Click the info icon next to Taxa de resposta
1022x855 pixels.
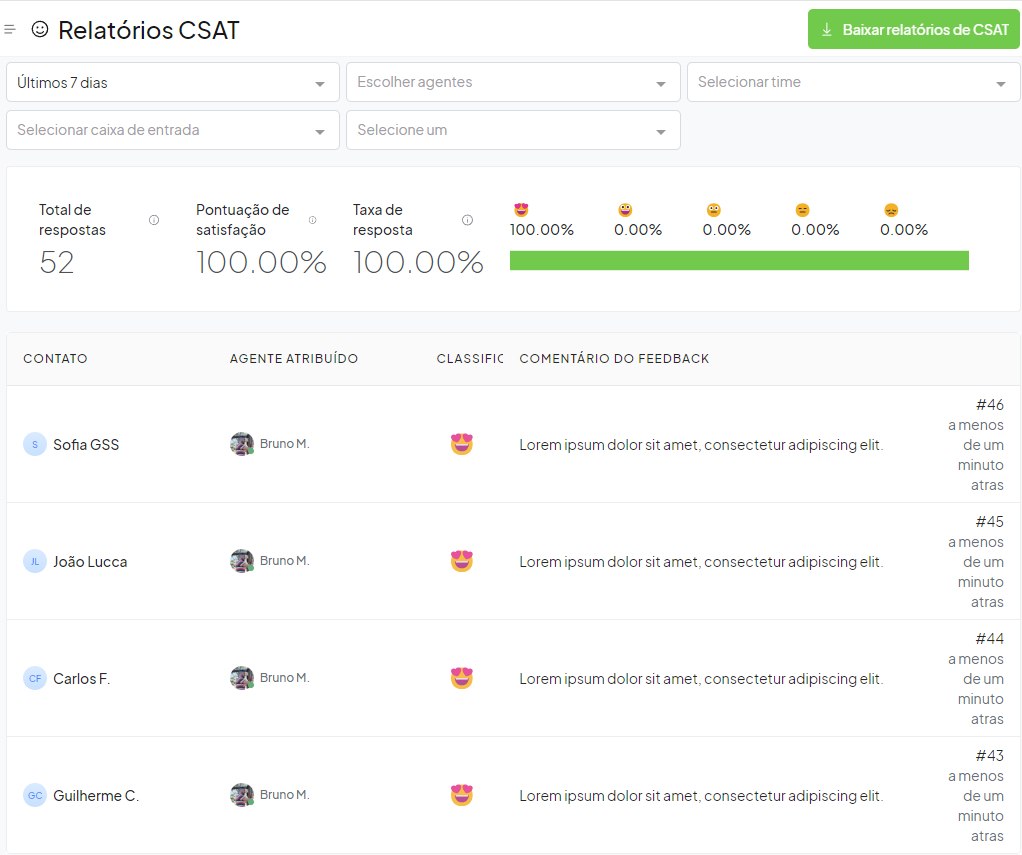click(467, 220)
